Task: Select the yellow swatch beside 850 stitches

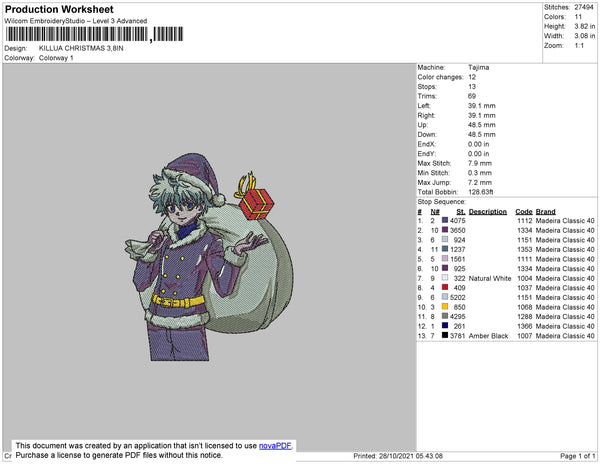Action: (445, 306)
